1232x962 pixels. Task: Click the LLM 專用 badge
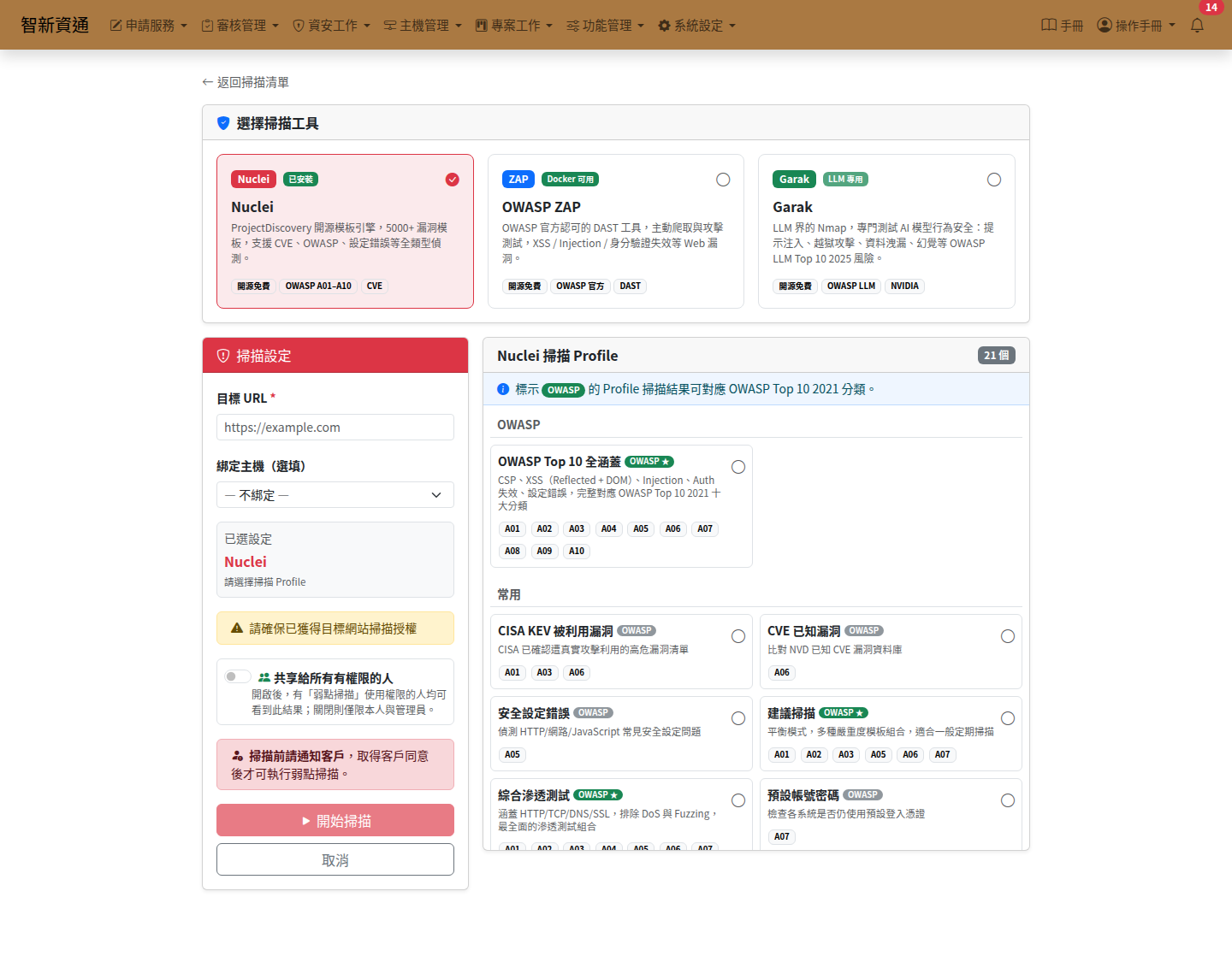[845, 180]
